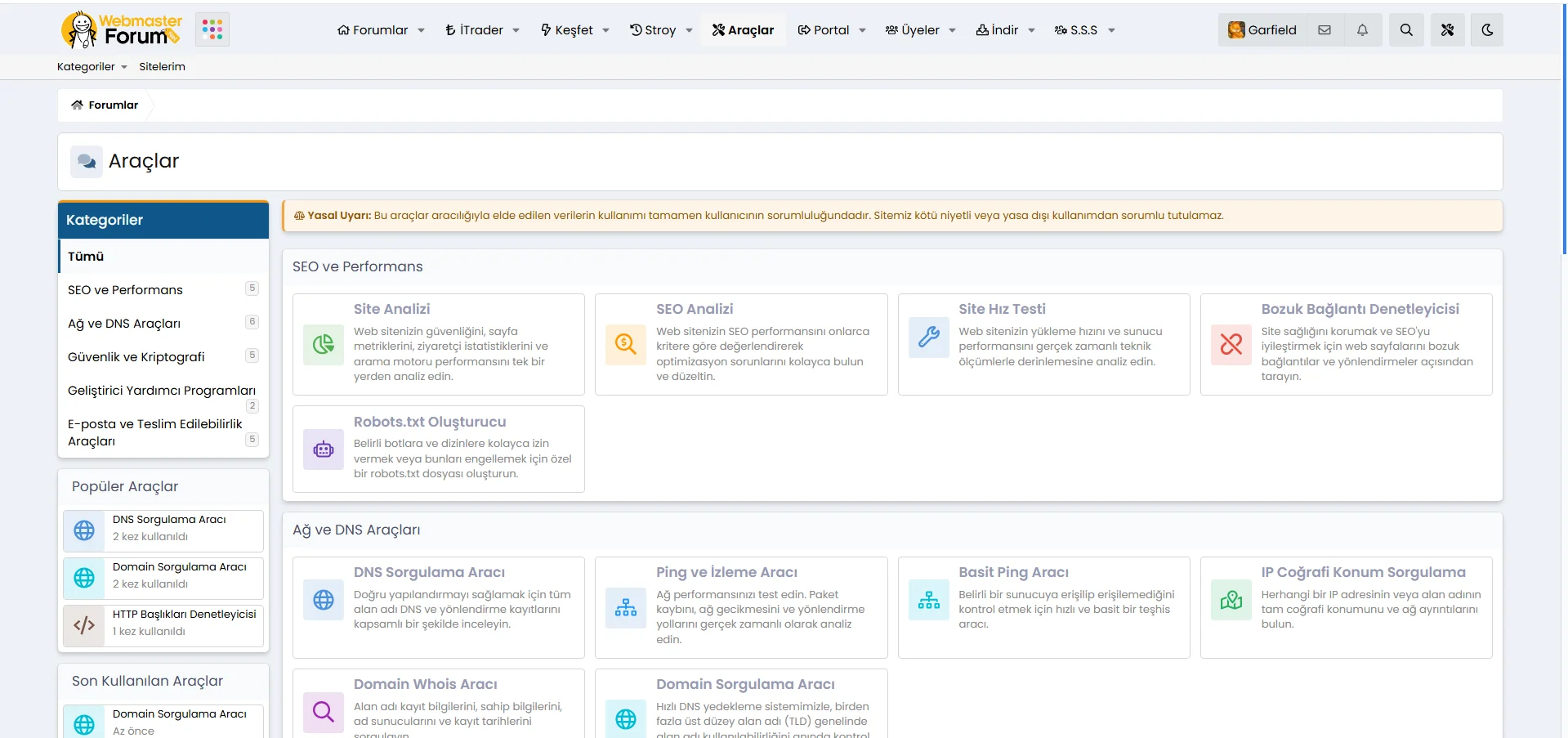Open the SEO Analizi tool title link
The height and width of the screenshot is (738, 1568).
(694, 309)
